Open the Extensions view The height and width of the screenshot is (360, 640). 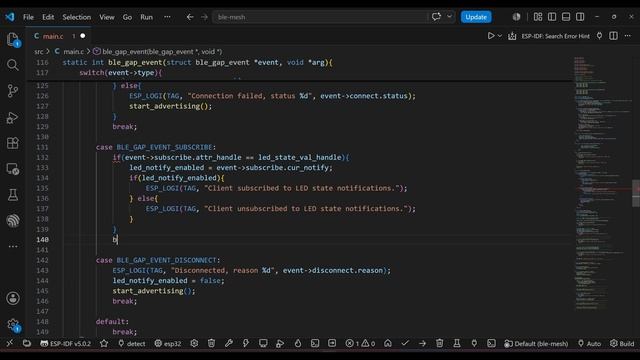tap(13, 143)
